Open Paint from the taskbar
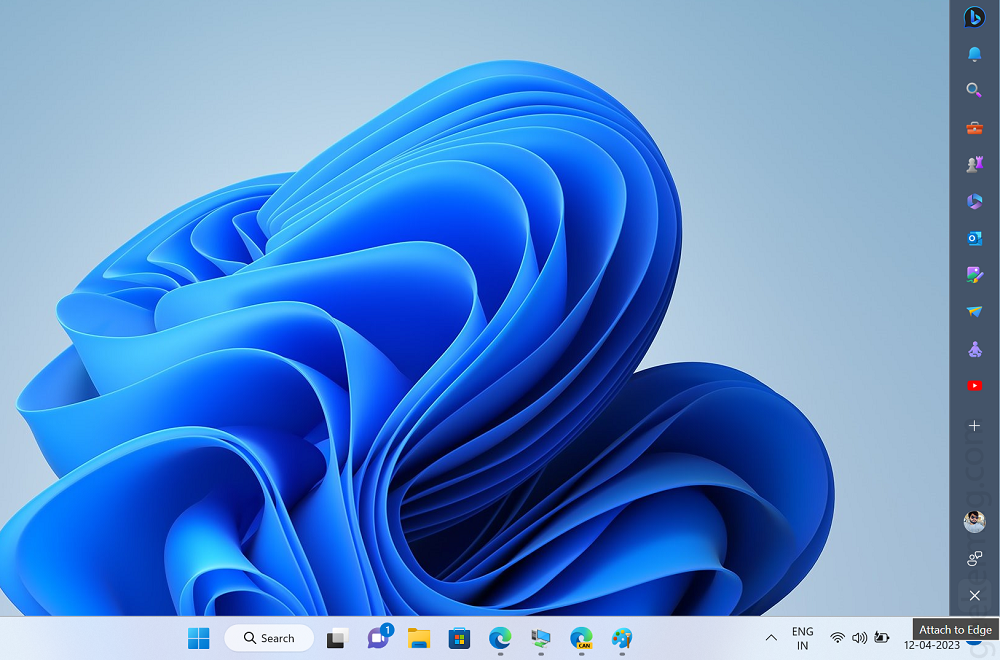This screenshot has width=1000, height=660. (x=622, y=638)
